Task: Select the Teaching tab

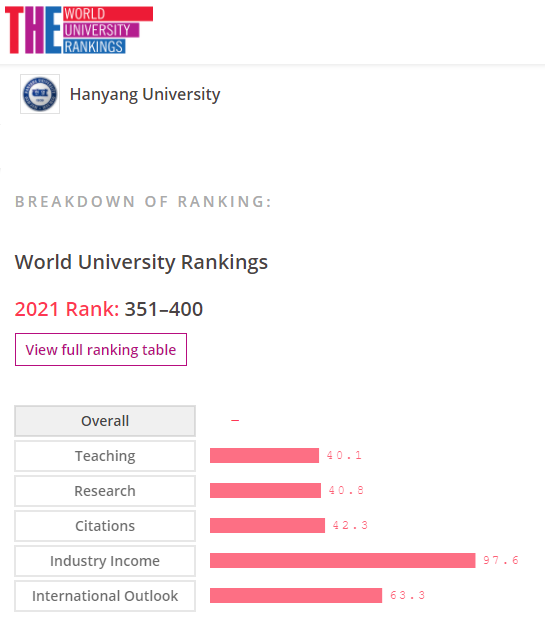Action: pyautogui.click(x=105, y=456)
